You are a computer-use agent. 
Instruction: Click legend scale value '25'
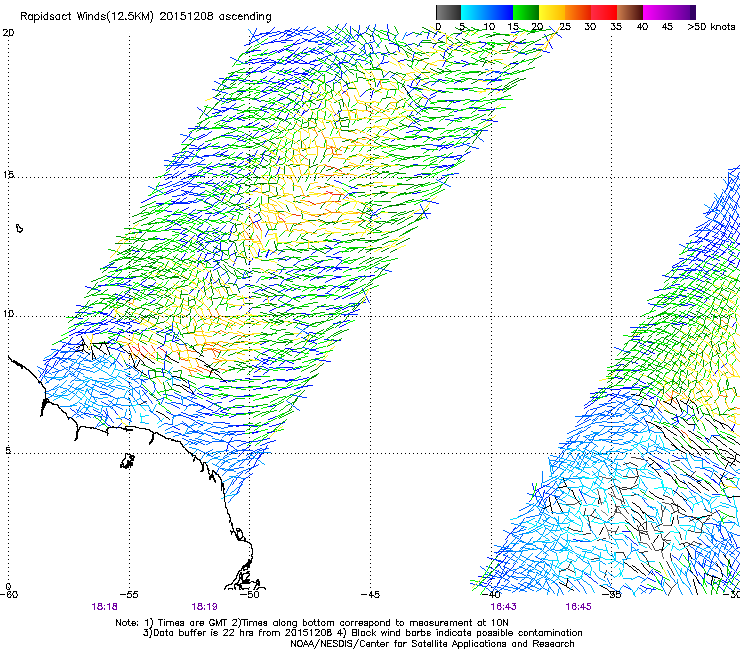click(x=565, y=27)
